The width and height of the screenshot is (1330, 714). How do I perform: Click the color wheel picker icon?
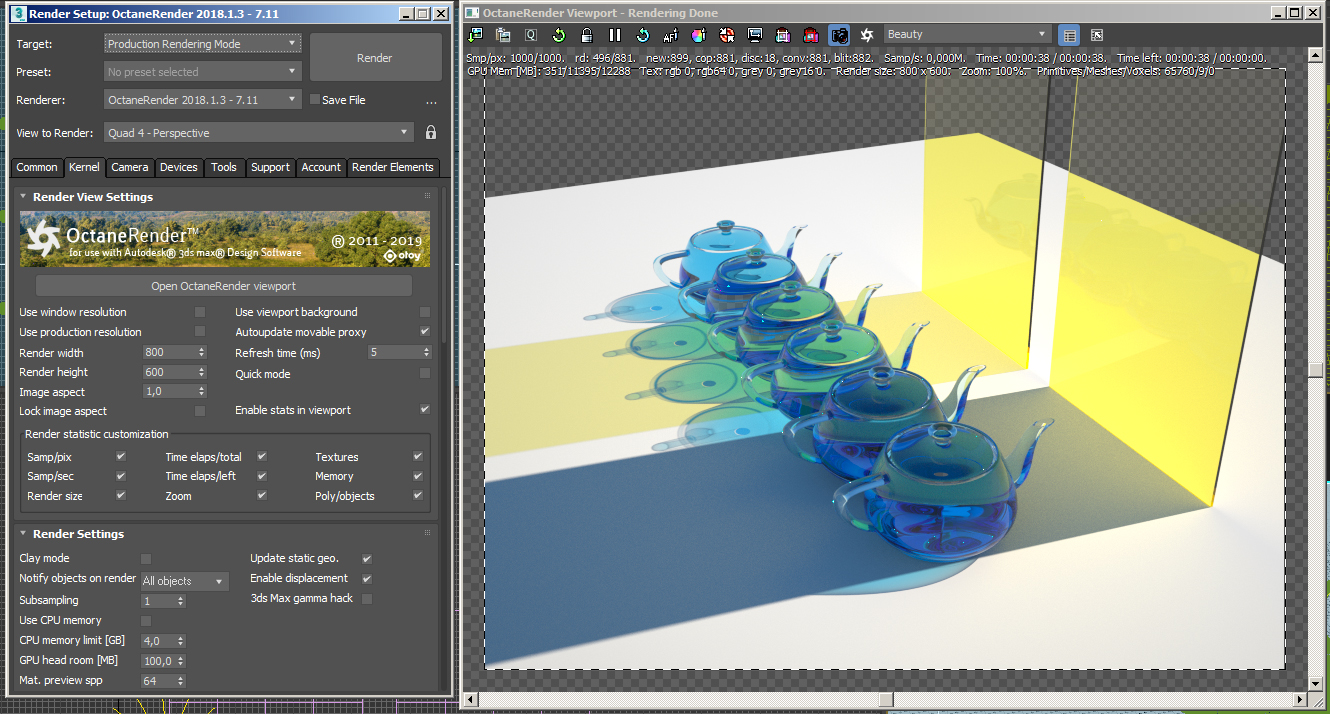click(699, 35)
